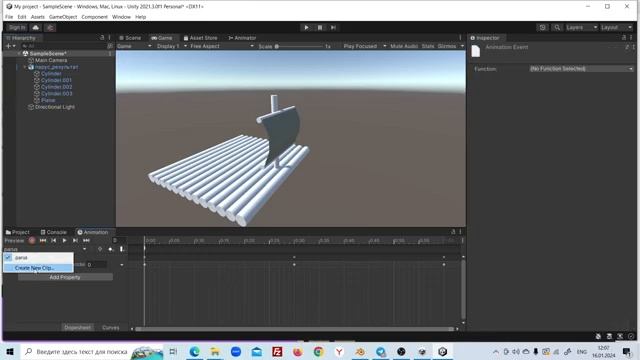The width and height of the screenshot is (640, 360).
Task: Open Hierarchy panel kebab options menu
Action: 109,38
